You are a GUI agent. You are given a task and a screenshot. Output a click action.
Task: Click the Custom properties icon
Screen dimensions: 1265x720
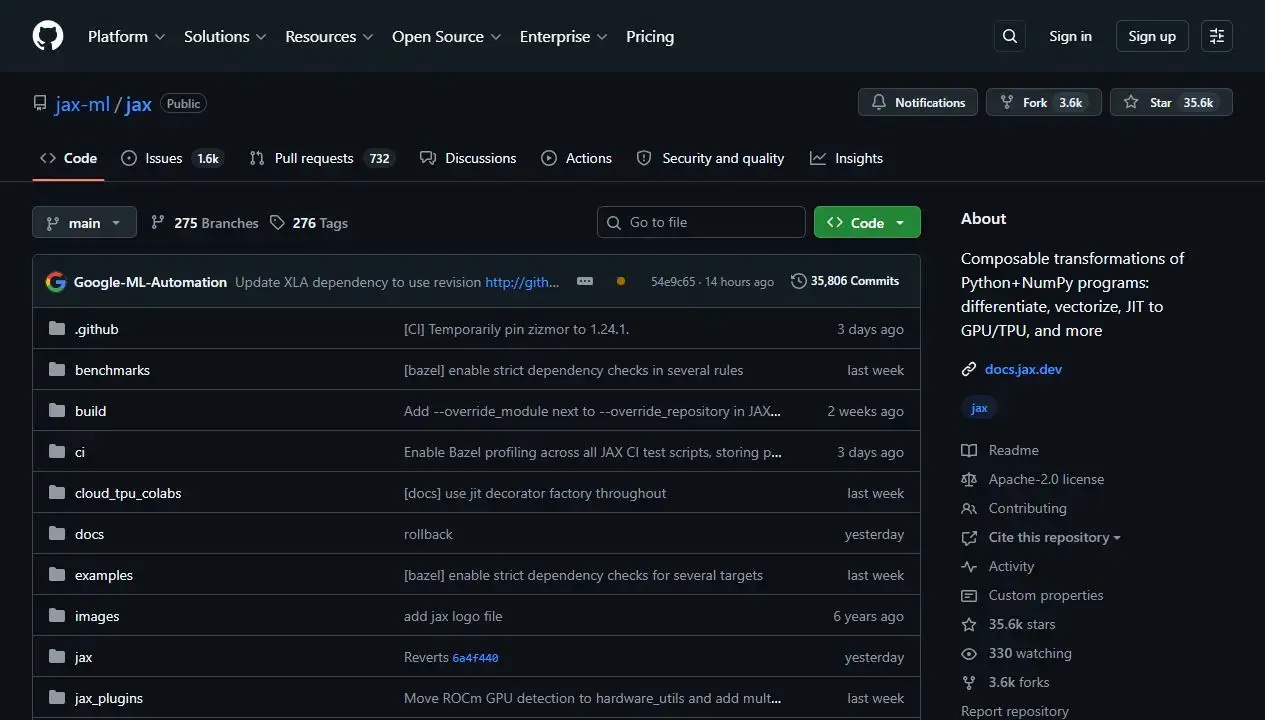click(968, 596)
